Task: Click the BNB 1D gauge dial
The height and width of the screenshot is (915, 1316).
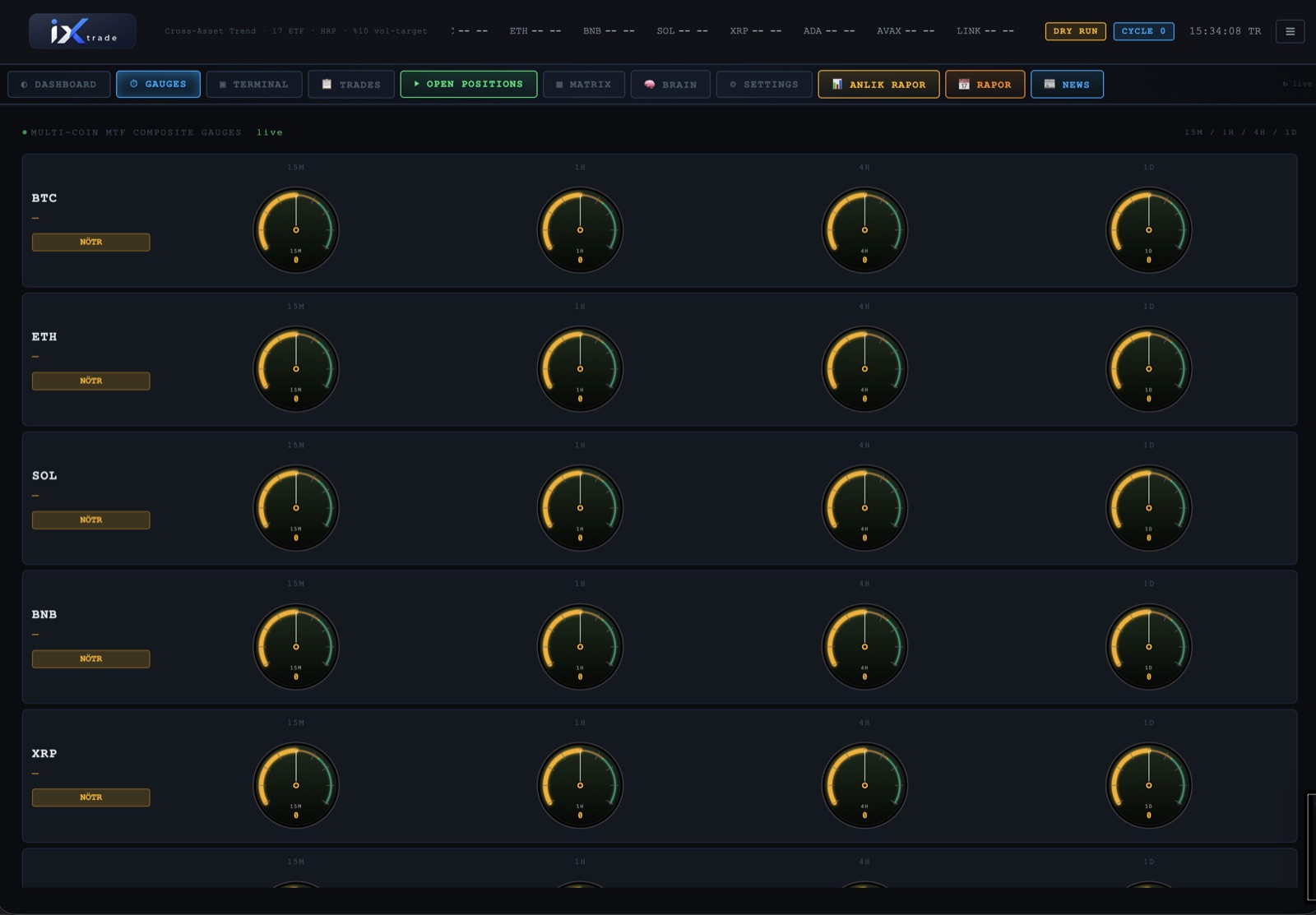Action: tap(1149, 647)
